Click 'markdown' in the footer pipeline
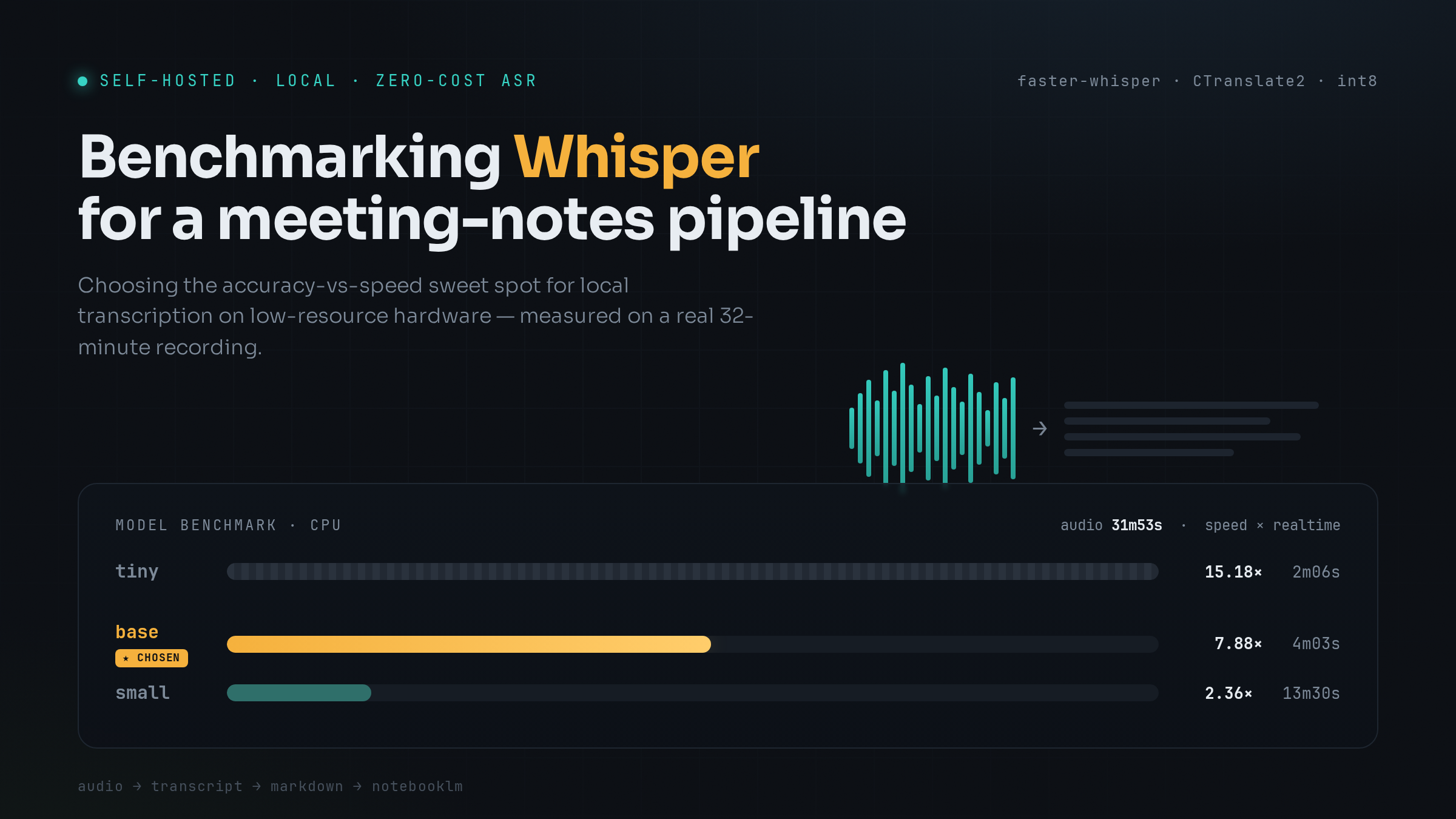1456x819 pixels. [x=307, y=786]
